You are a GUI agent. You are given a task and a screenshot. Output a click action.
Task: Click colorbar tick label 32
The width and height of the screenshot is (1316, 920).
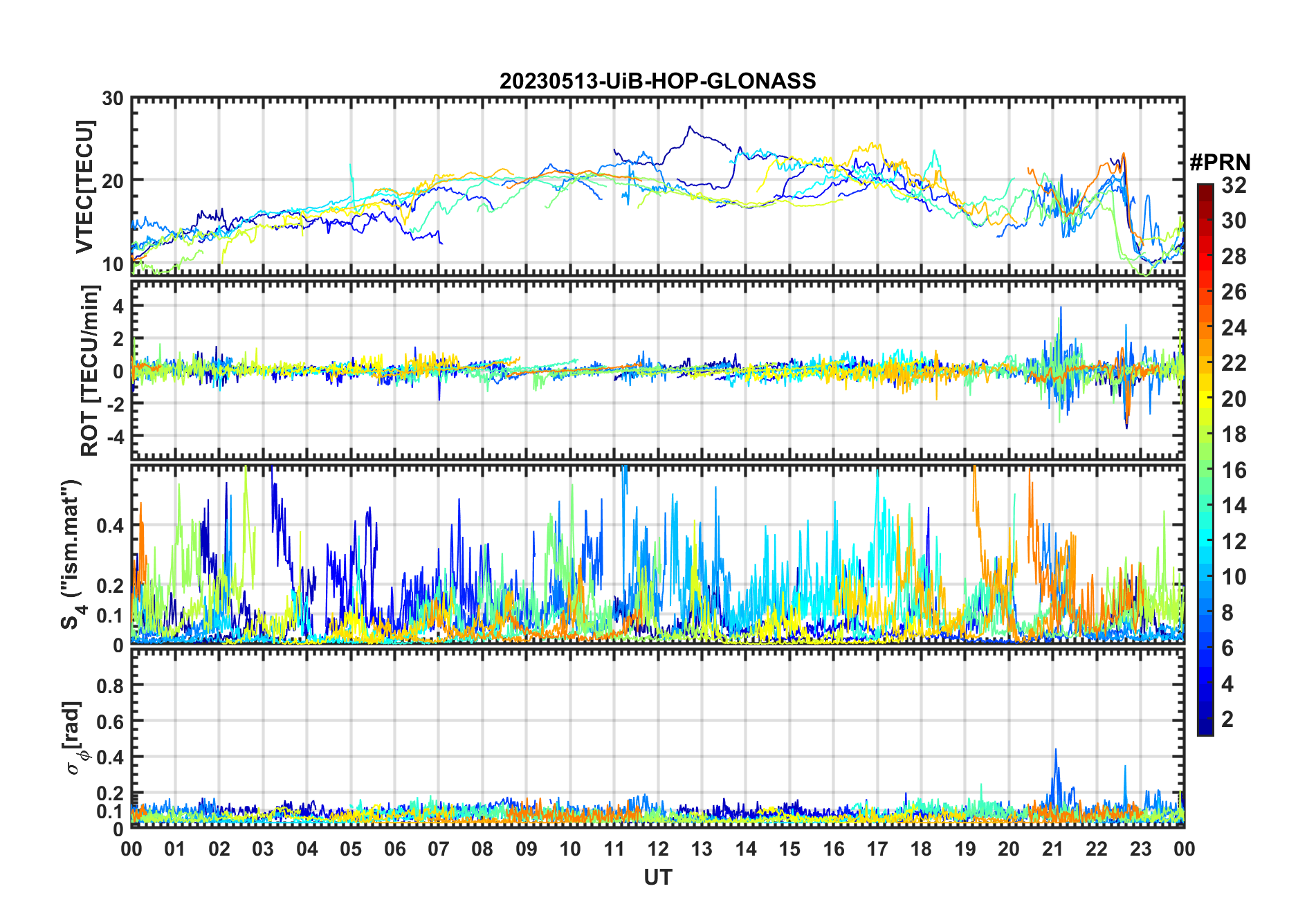[x=1234, y=185]
